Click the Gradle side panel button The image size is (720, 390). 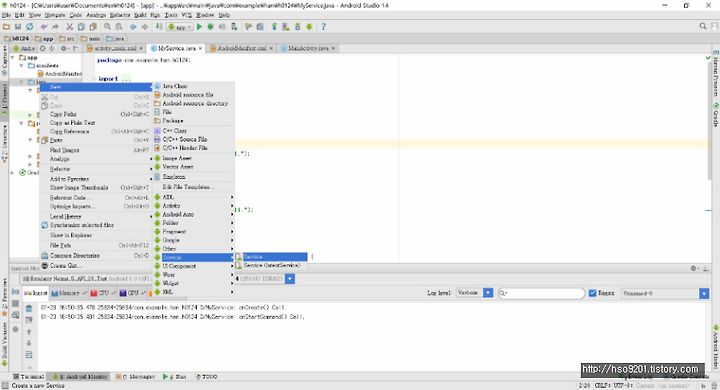(715, 115)
